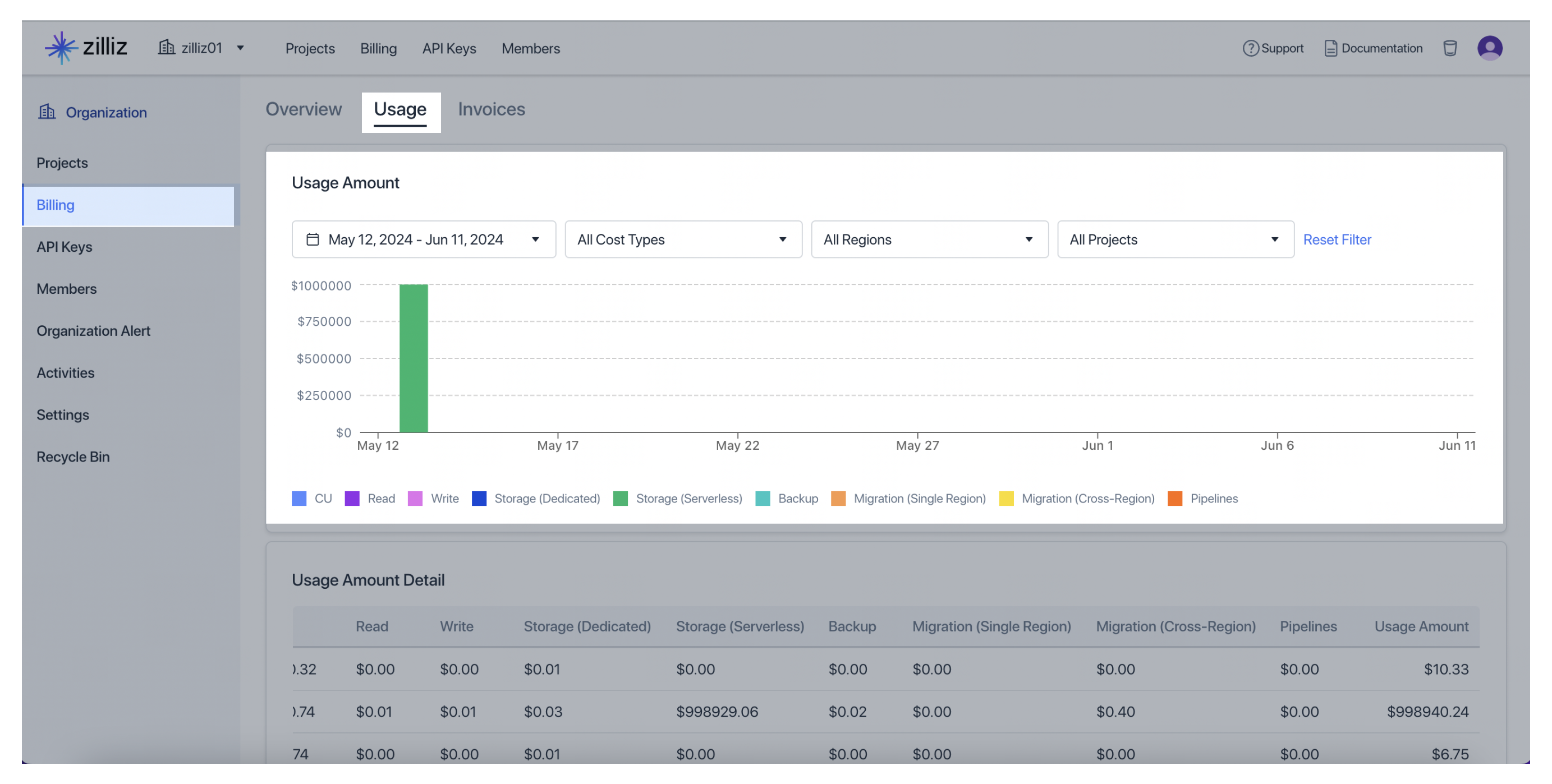Open the All Cost Types dropdown

click(x=683, y=239)
